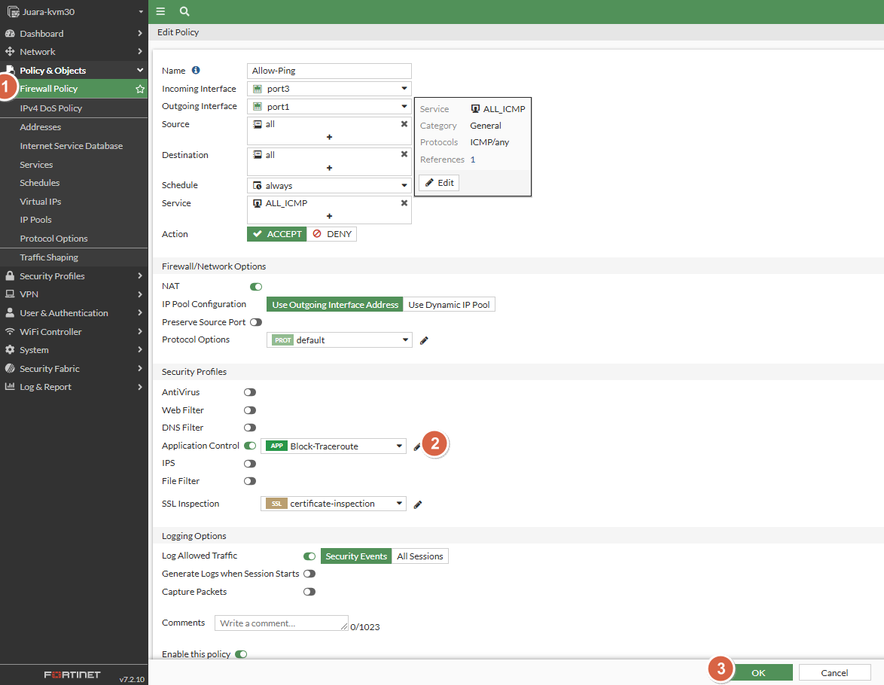
Task: Click the Name info icon
Action: pyautogui.click(x=196, y=70)
